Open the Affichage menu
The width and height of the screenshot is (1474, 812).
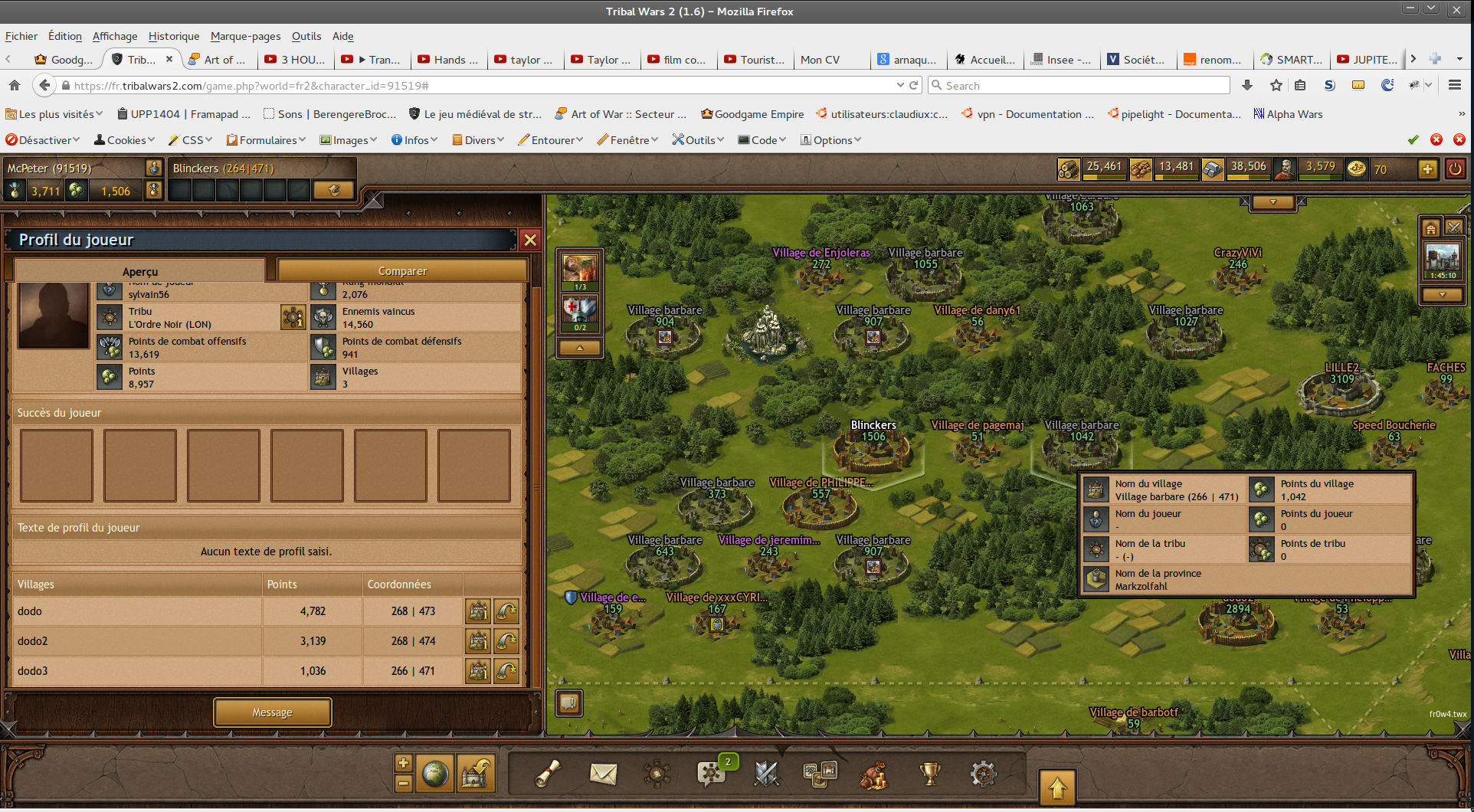[x=115, y=36]
